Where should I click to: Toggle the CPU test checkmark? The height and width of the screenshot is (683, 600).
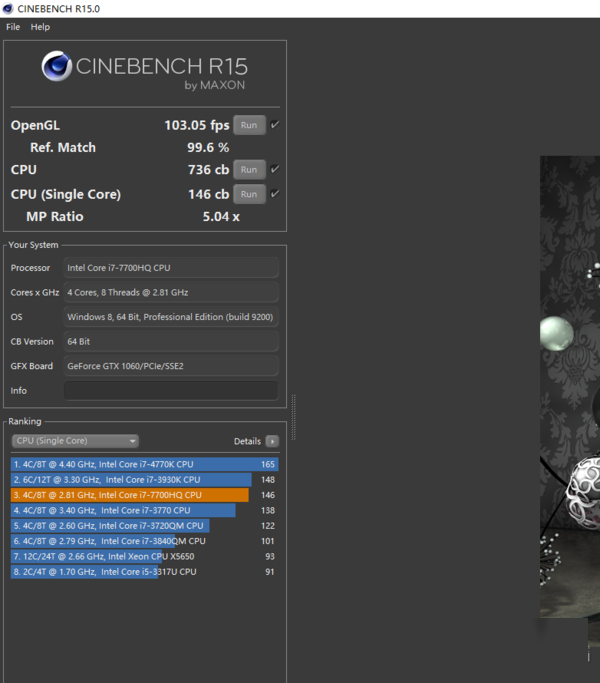(275, 169)
